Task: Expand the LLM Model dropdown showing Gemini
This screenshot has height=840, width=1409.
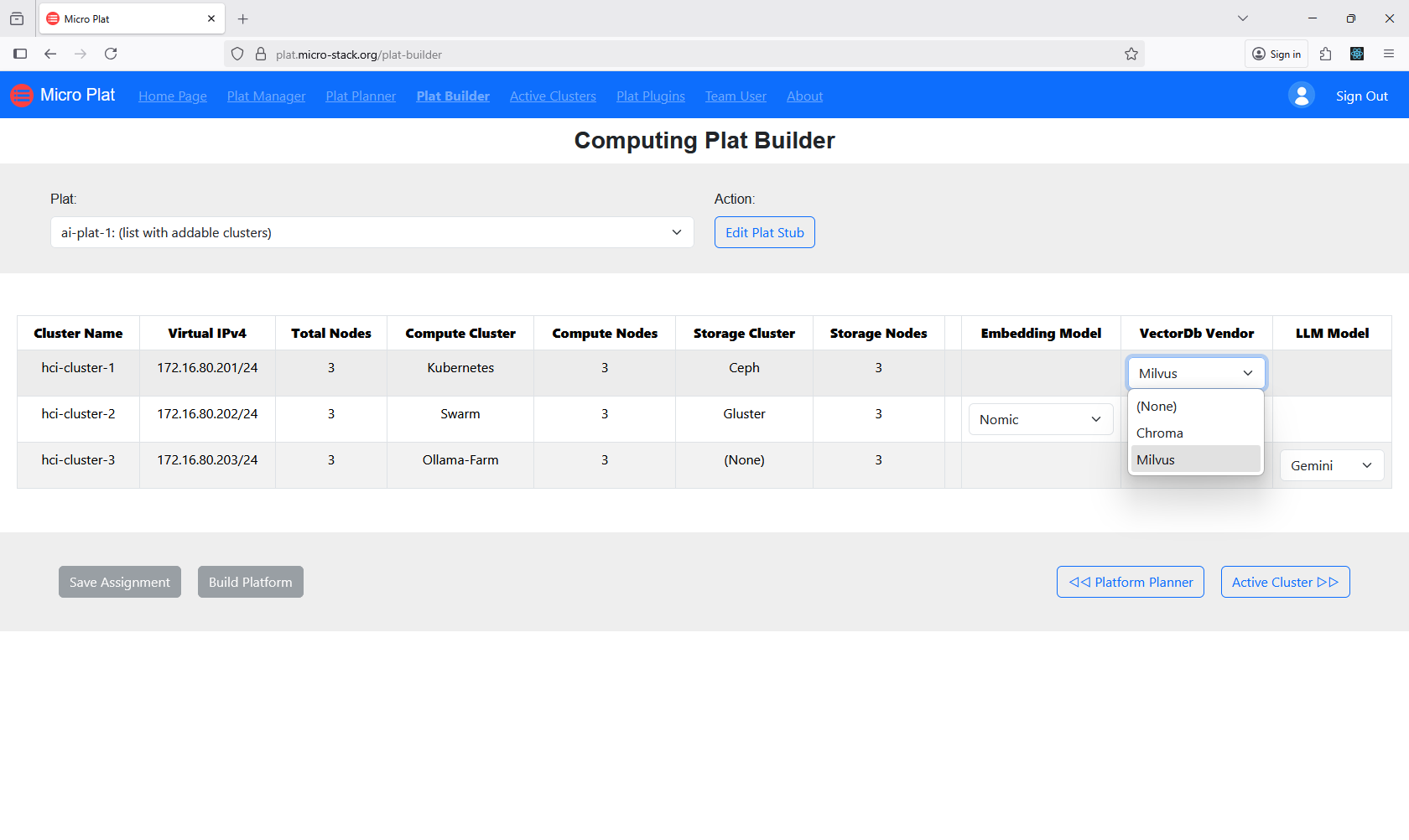Action: [x=1331, y=465]
